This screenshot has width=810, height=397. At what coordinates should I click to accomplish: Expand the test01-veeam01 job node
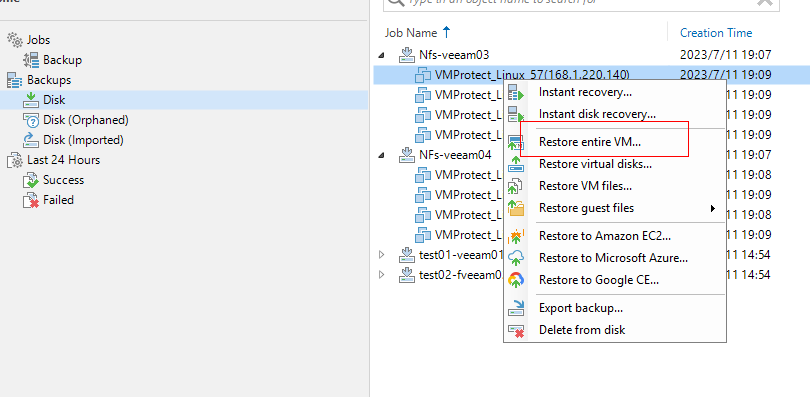coord(382,255)
